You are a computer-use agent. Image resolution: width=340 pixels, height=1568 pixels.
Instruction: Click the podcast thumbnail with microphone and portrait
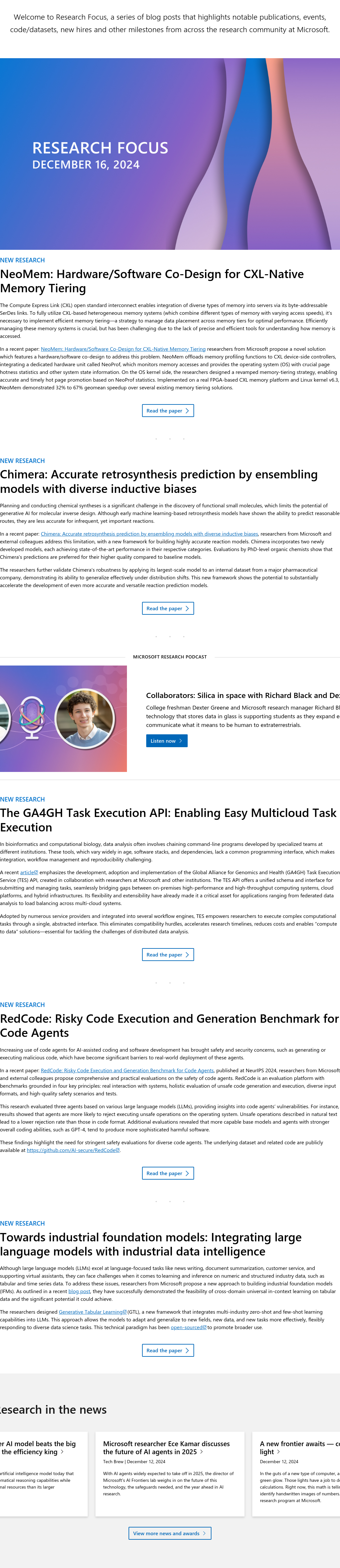[63, 718]
